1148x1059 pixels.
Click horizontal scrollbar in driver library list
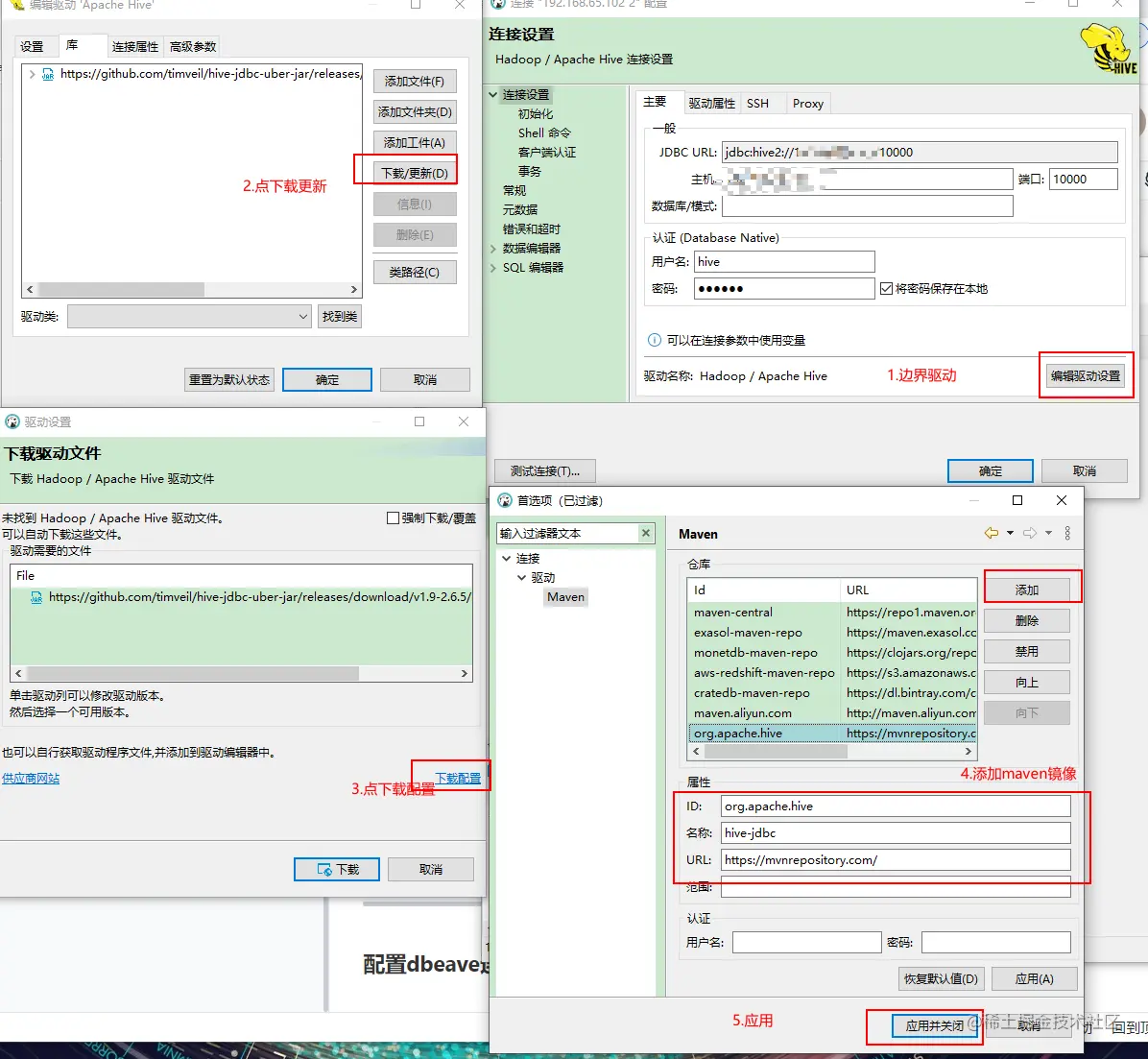121,289
